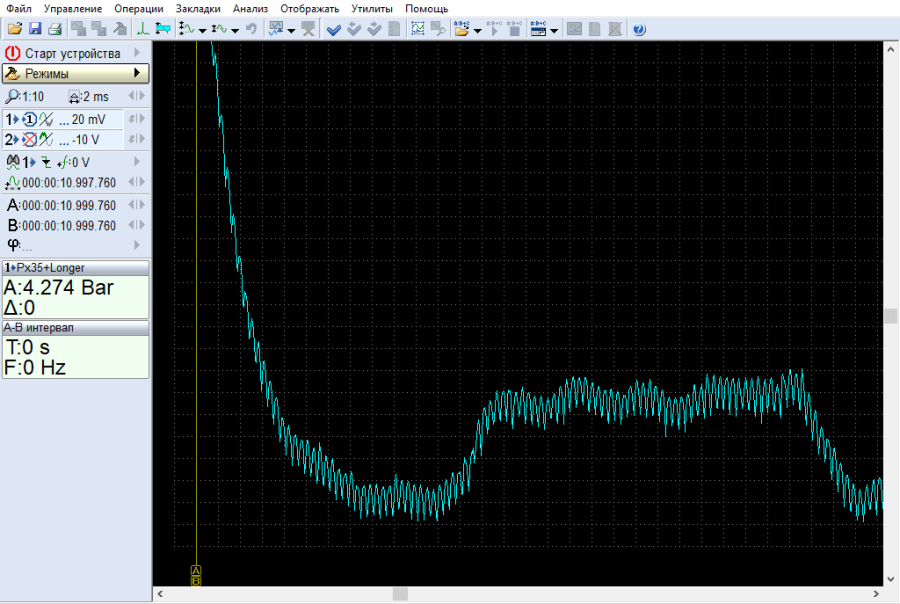This screenshot has width=900, height=604.
Task: Toggle channel 1 enable icon
Action: click(x=29, y=119)
